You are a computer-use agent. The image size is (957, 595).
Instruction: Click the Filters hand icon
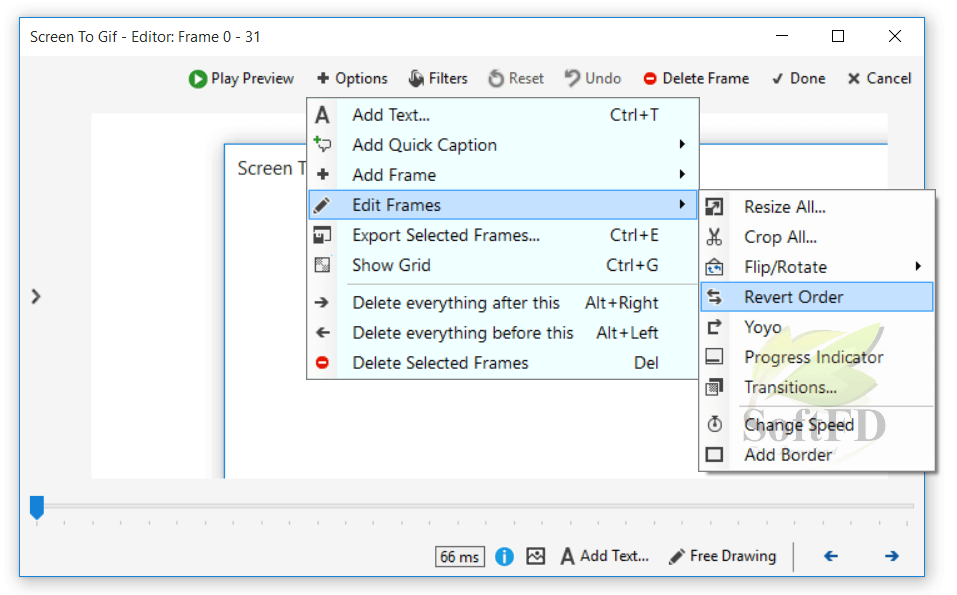click(x=416, y=79)
